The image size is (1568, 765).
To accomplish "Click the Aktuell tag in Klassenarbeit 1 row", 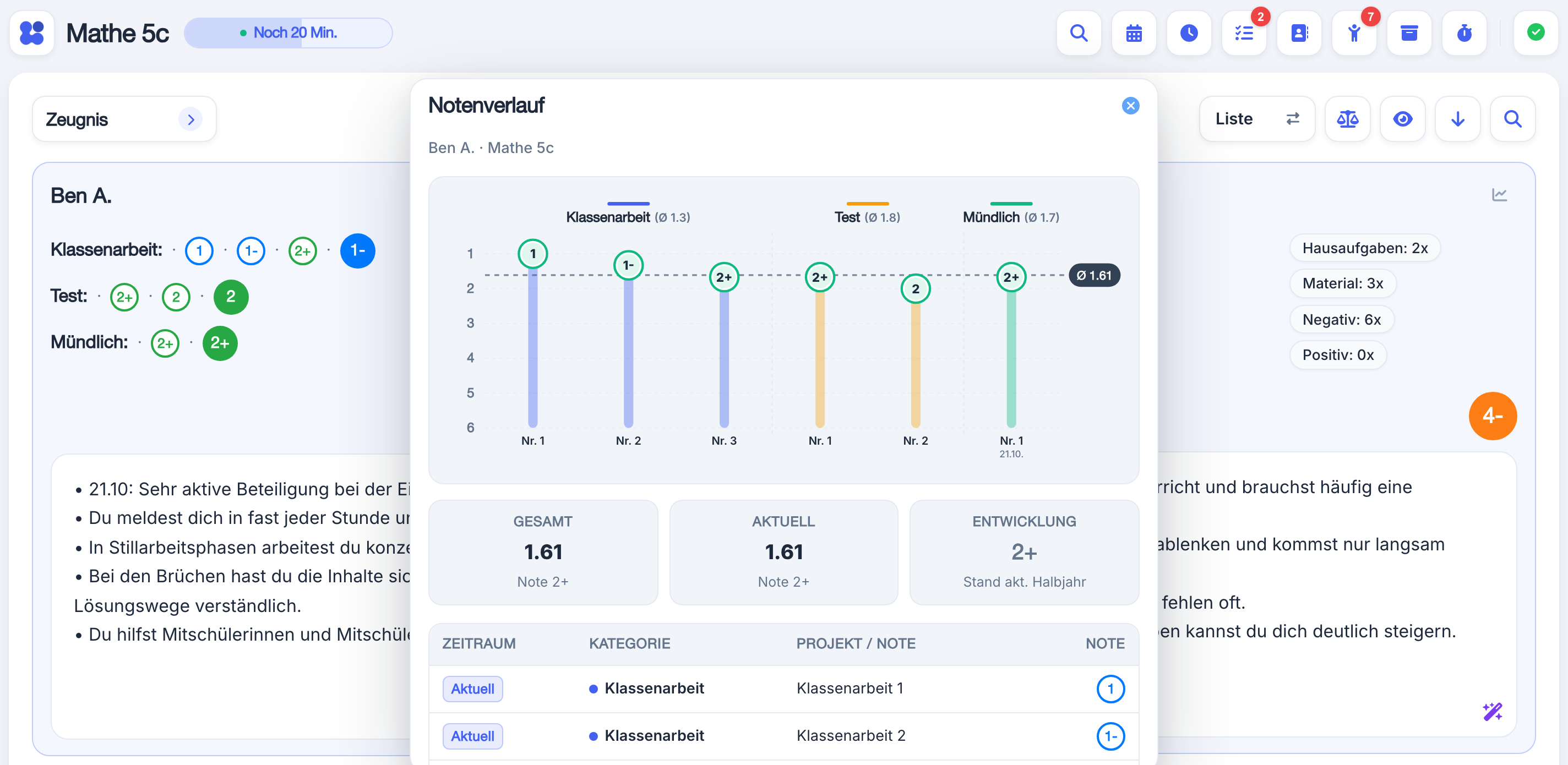I will [472, 689].
